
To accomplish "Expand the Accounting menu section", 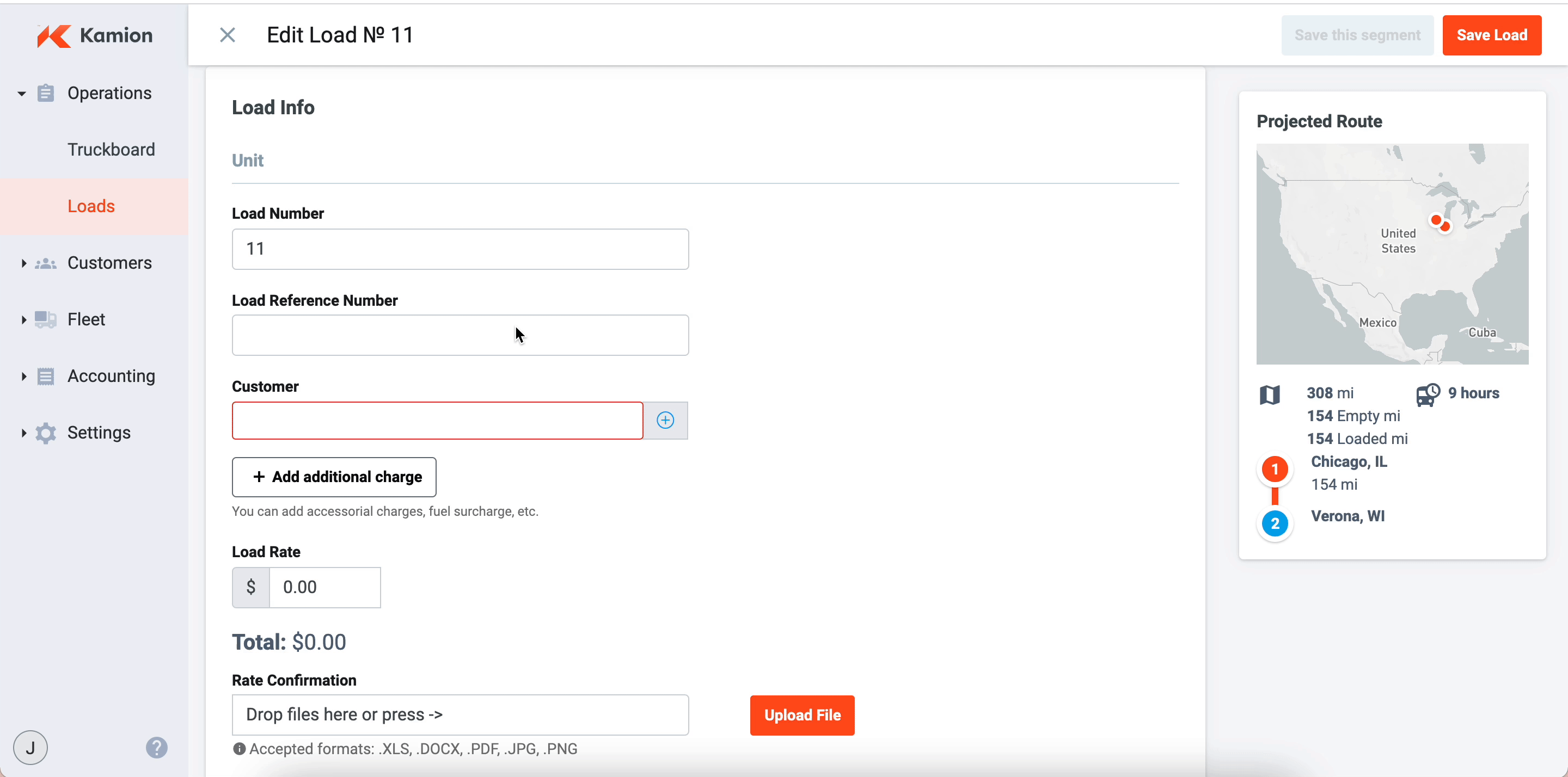I will (x=24, y=377).
